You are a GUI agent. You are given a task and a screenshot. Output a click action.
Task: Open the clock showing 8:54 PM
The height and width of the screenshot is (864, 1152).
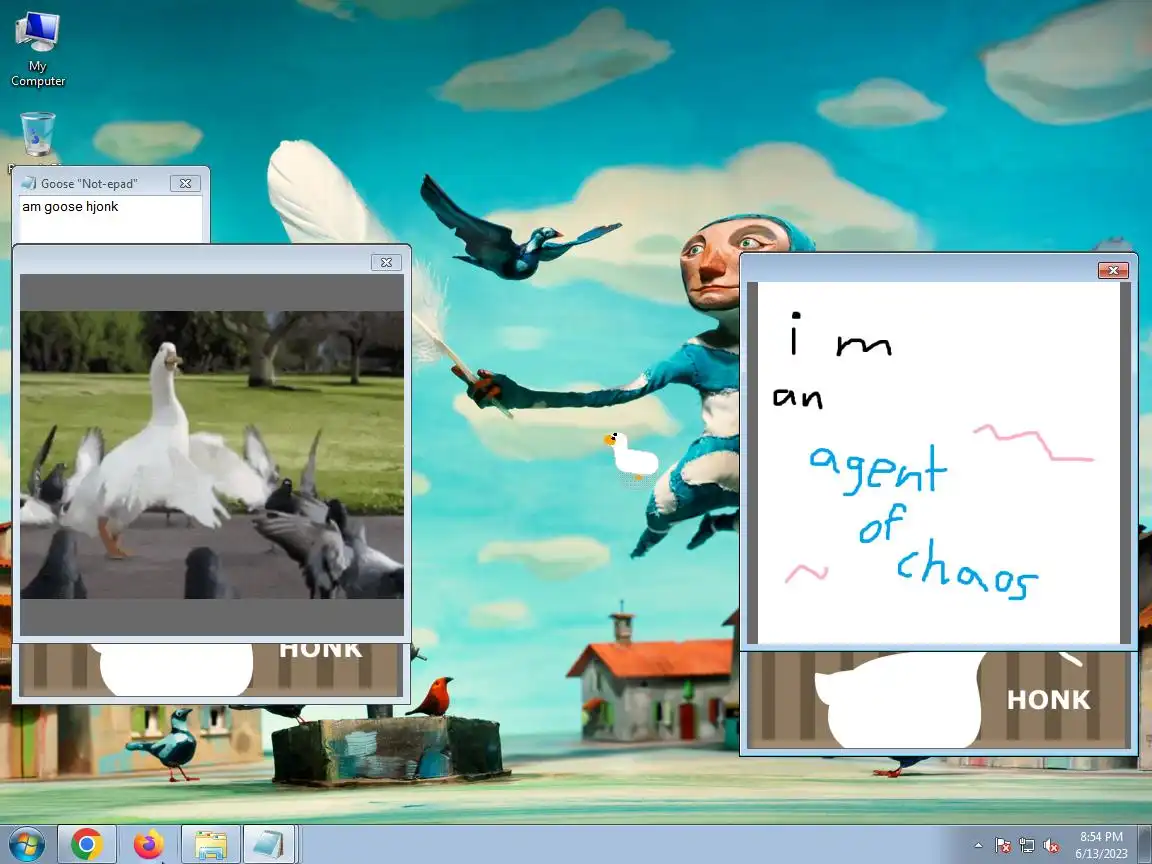click(x=1101, y=845)
